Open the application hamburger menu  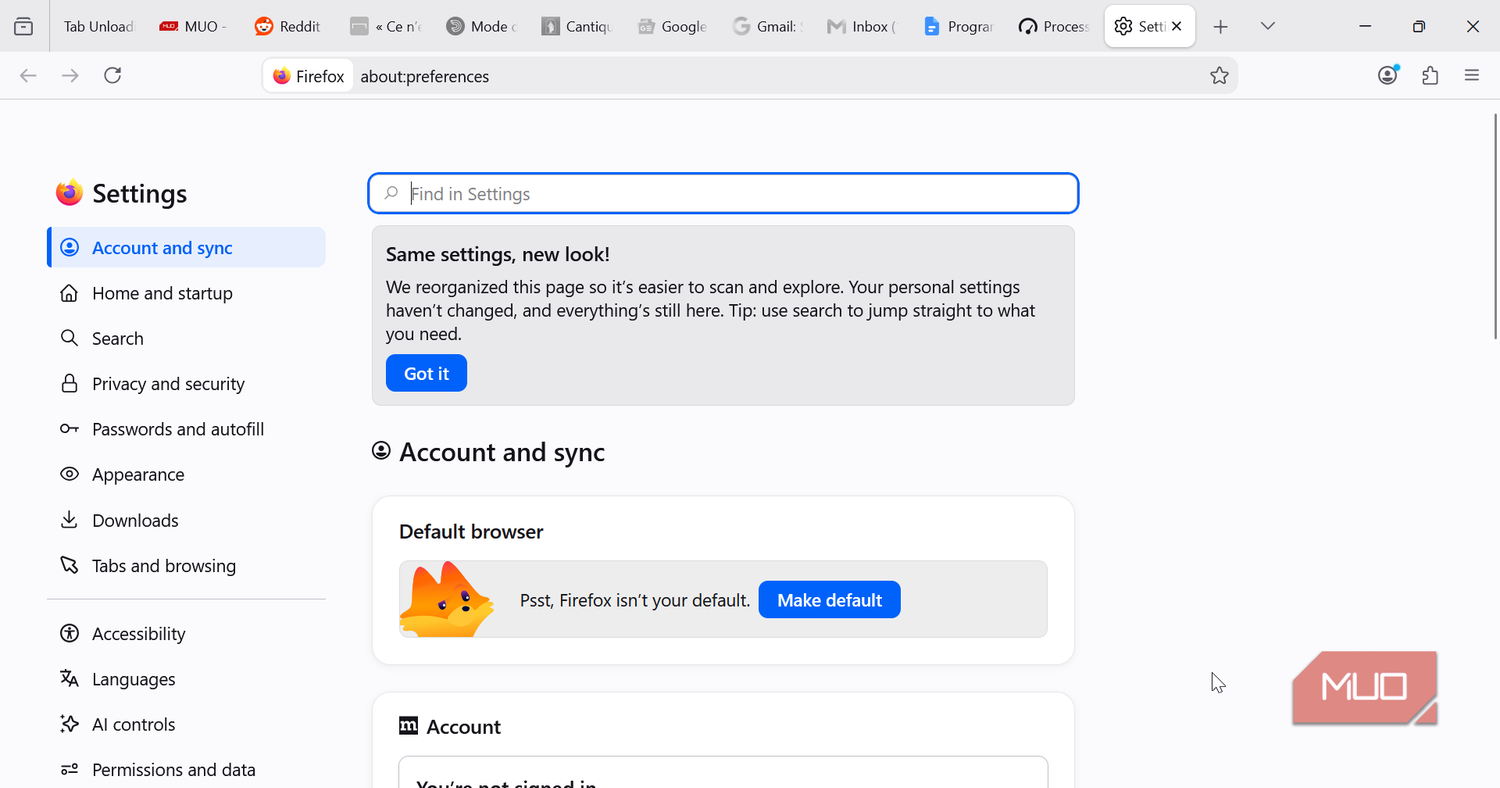click(1472, 76)
